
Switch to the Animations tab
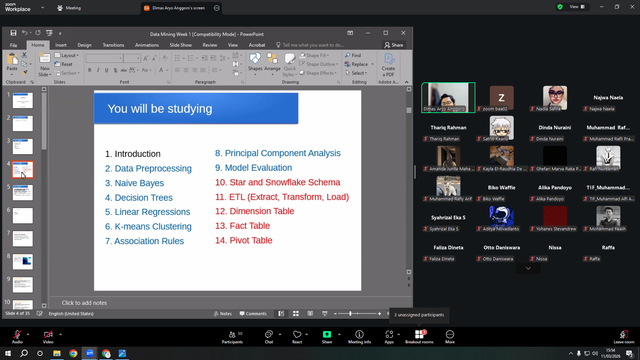pos(147,45)
